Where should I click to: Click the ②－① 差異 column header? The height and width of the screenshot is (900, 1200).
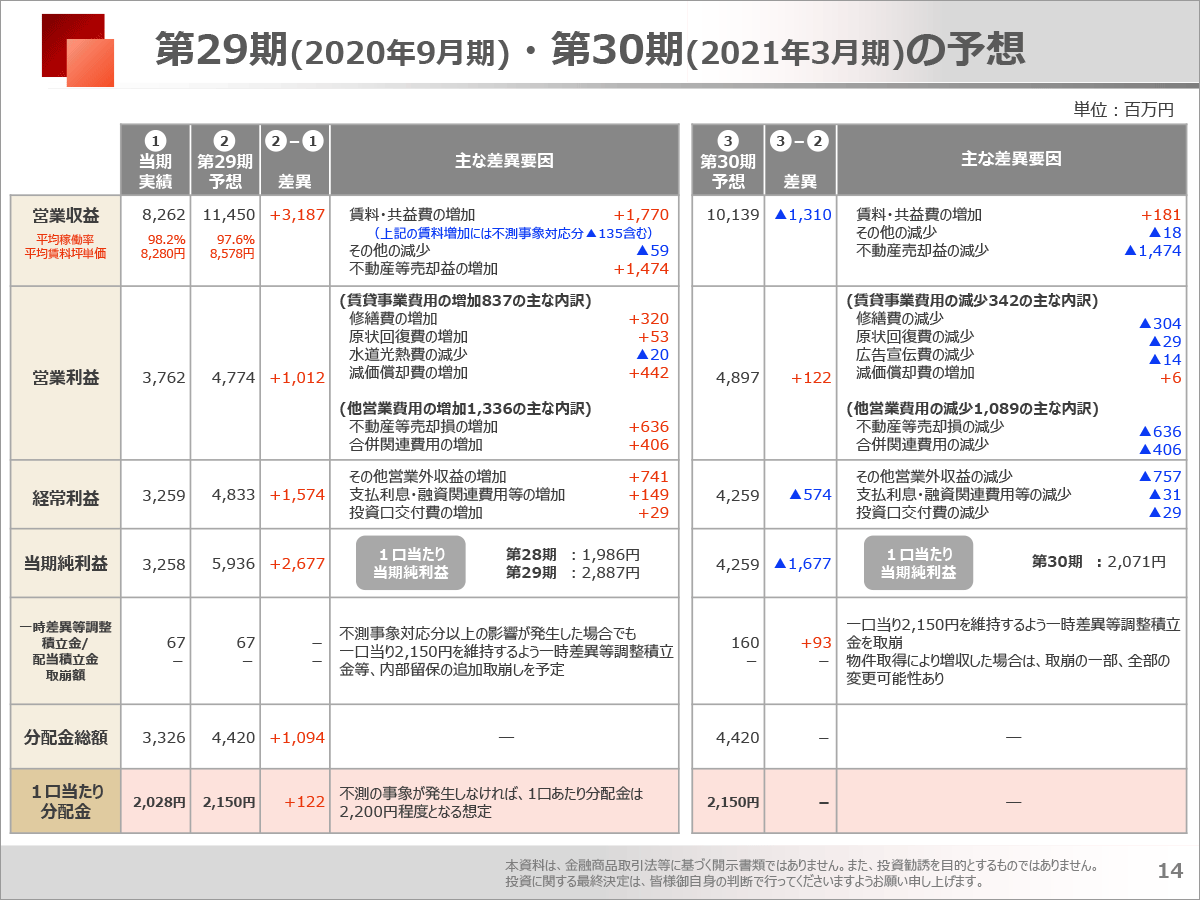pos(295,160)
